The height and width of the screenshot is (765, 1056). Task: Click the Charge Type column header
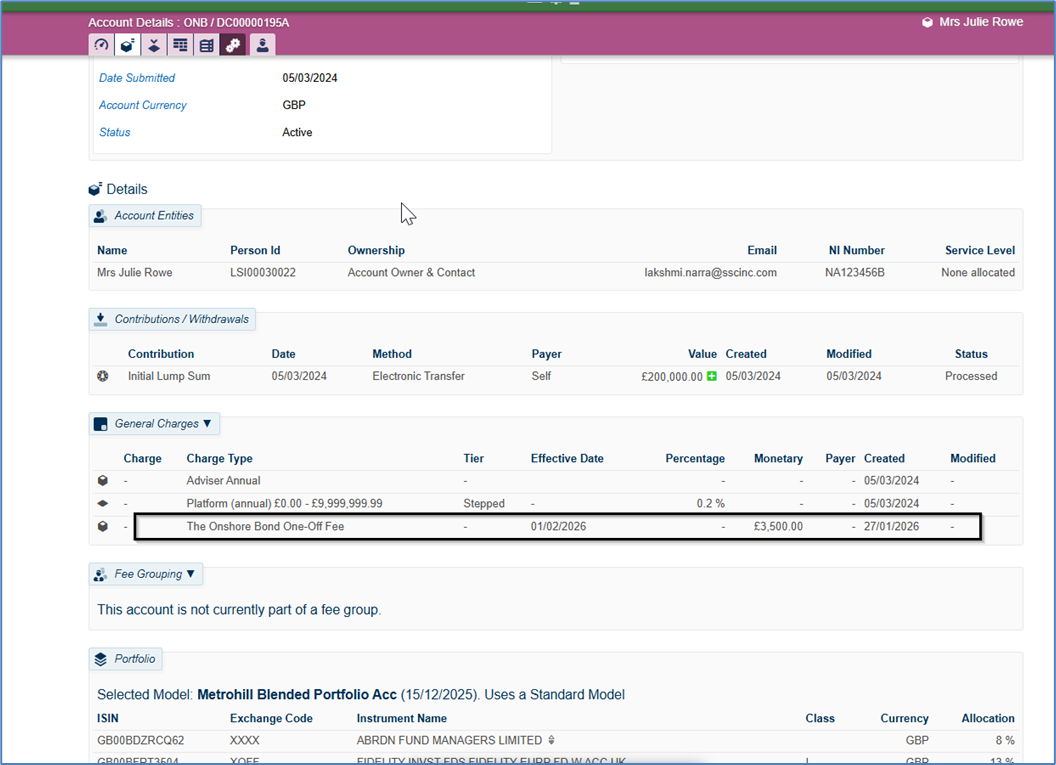220,458
